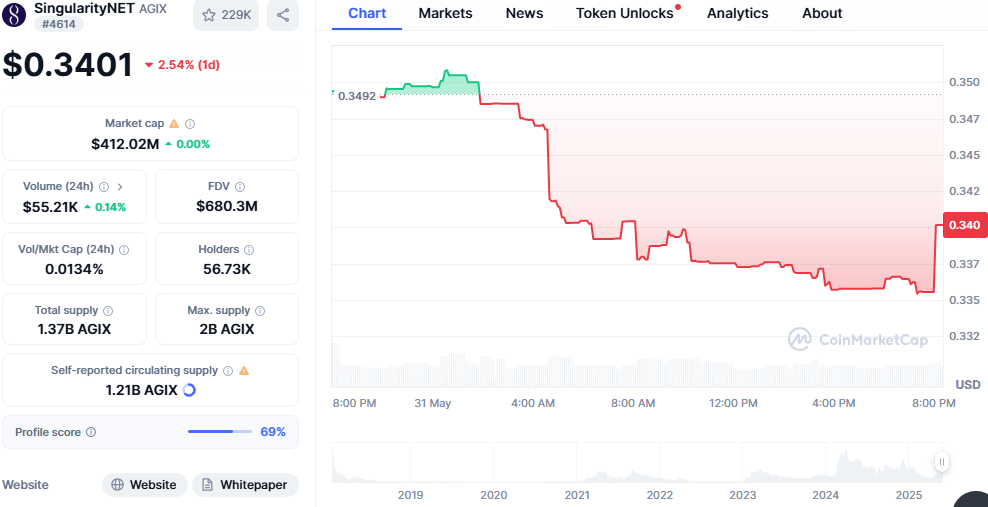Add AGIX to watchlist star button
The height and width of the screenshot is (507, 988).
pyautogui.click(x=226, y=15)
